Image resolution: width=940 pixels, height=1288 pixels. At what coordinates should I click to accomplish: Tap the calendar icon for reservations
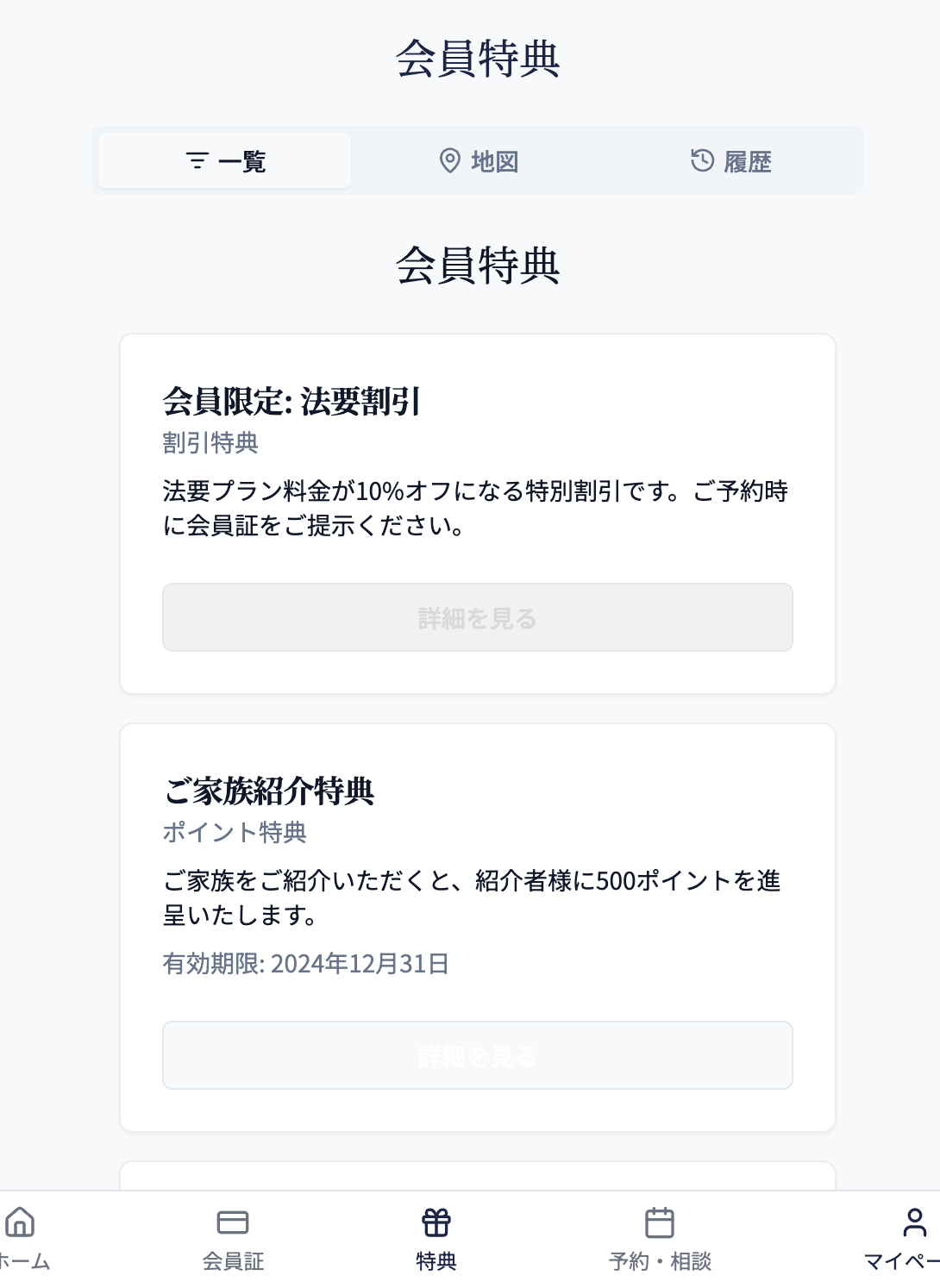point(660,1222)
